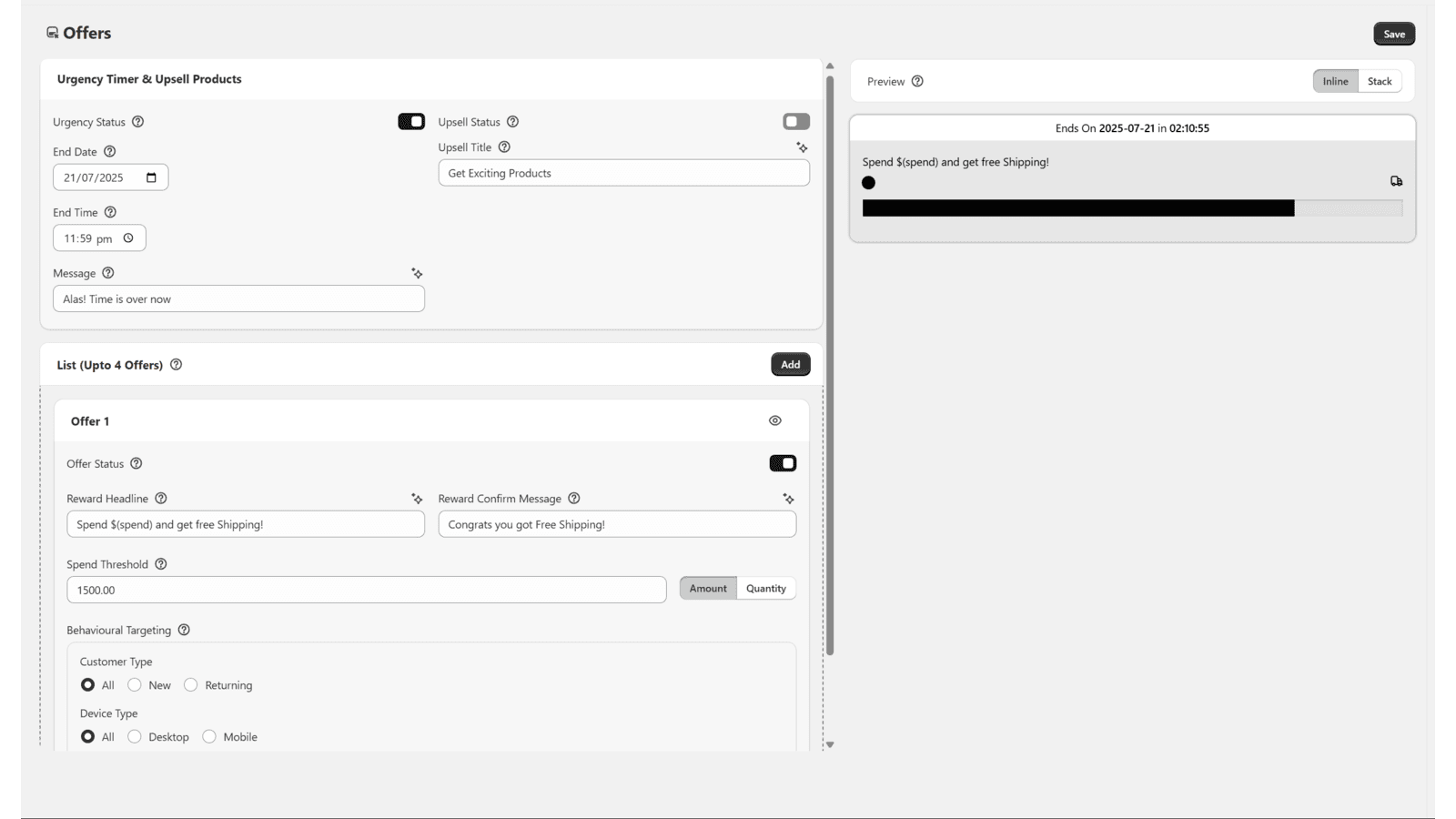Image resolution: width=1456 pixels, height=819 pixels.
Task: Add a new offer to the list
Action: click(791, 365)
